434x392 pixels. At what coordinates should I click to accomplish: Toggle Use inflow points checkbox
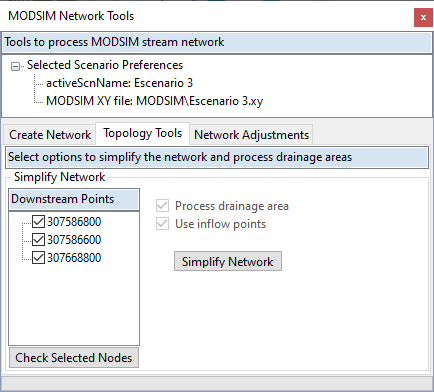tap(162, 224)
